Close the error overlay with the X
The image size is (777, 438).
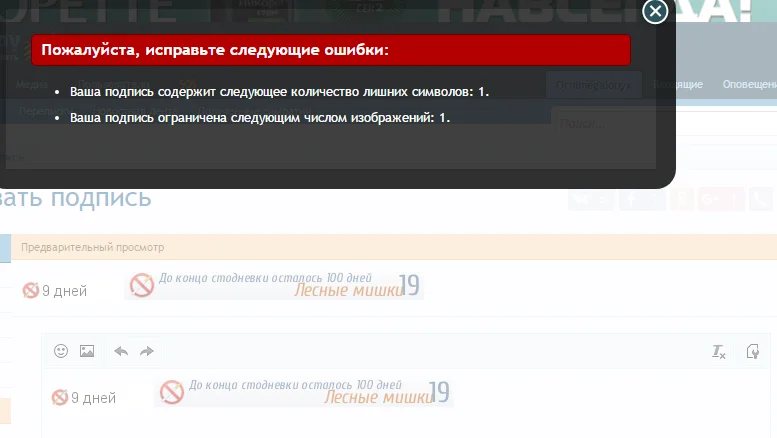pyautogui.click(x=655, y=11)
